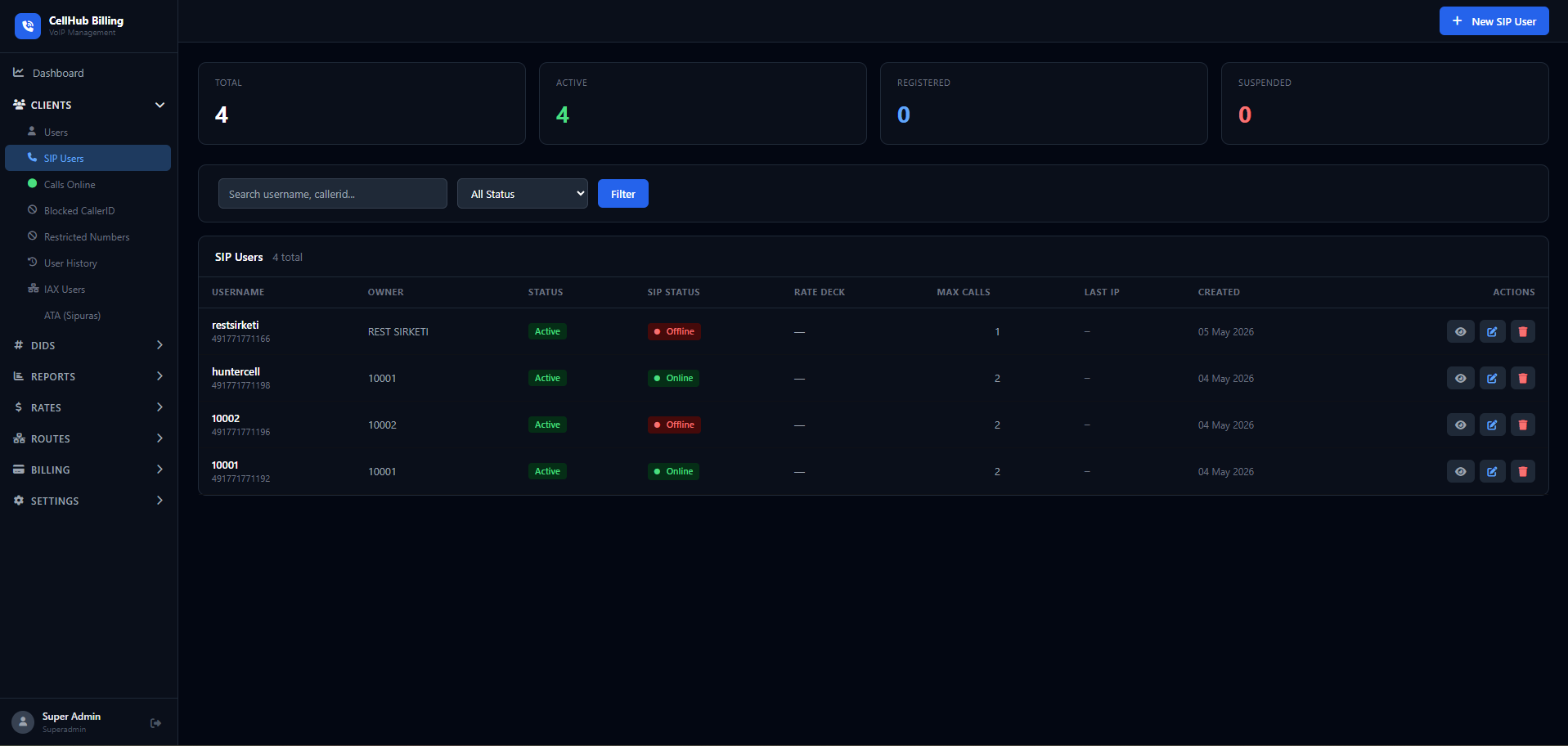The height and width of the screenshot is (746, 1568).
Task: Click the USERNAME column header
Action: click(238, 292)
